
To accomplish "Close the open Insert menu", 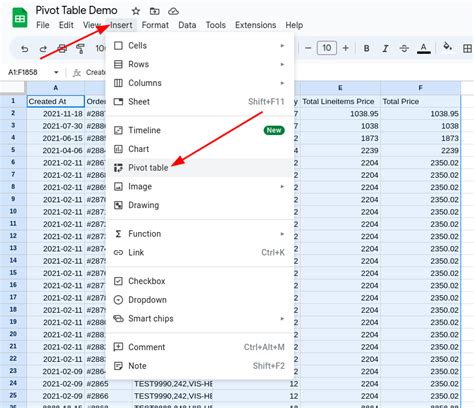I will [x=121, y=25].
